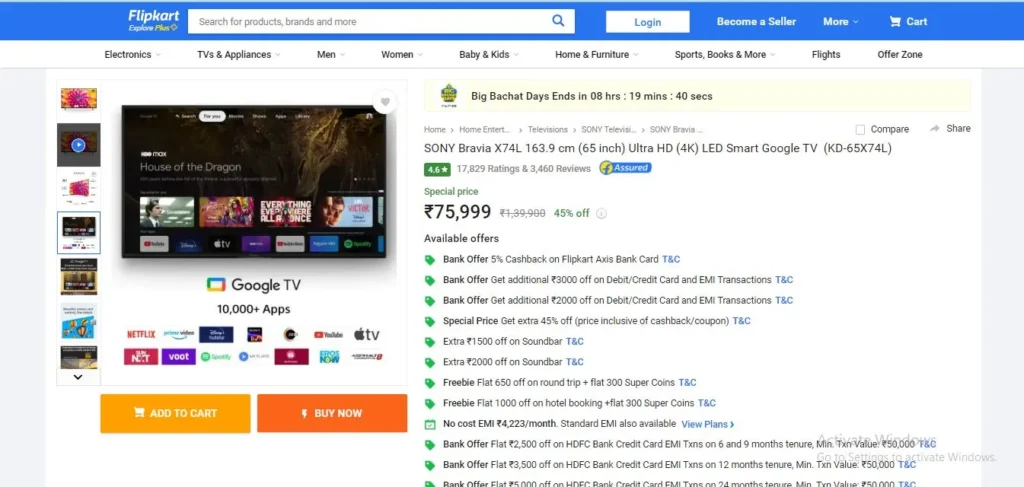The image size is (1024, 487).
Task: Show more thumbnails with down chevron
Action: click(78, 377)
